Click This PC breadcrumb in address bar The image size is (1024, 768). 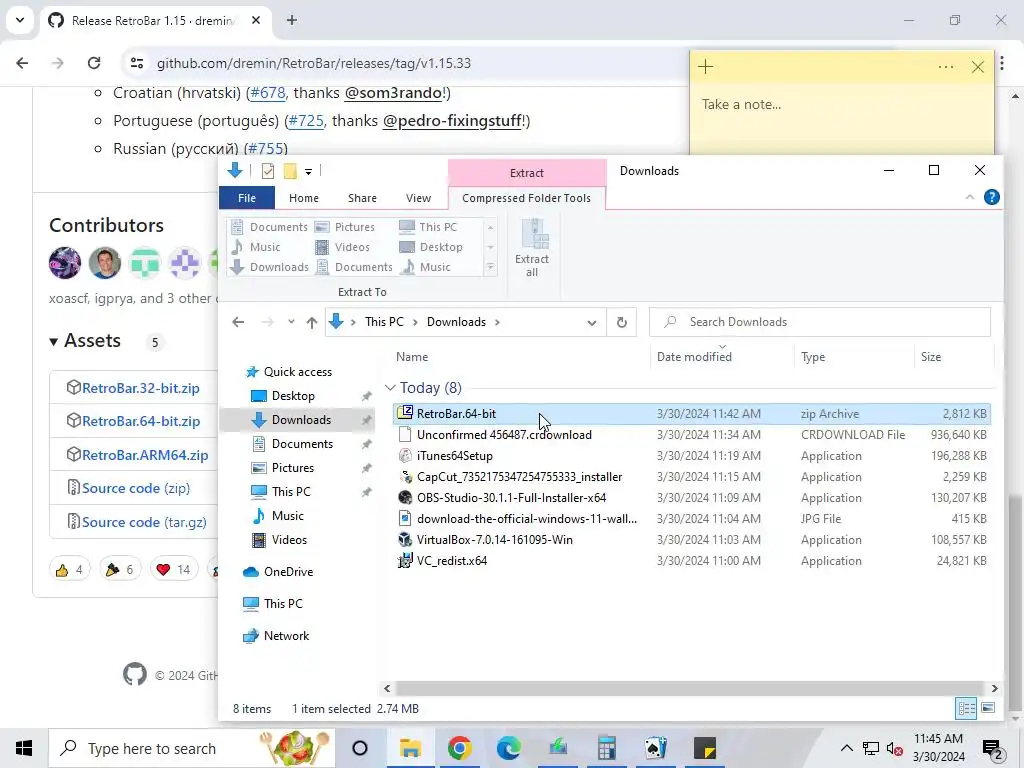(384, 322)
